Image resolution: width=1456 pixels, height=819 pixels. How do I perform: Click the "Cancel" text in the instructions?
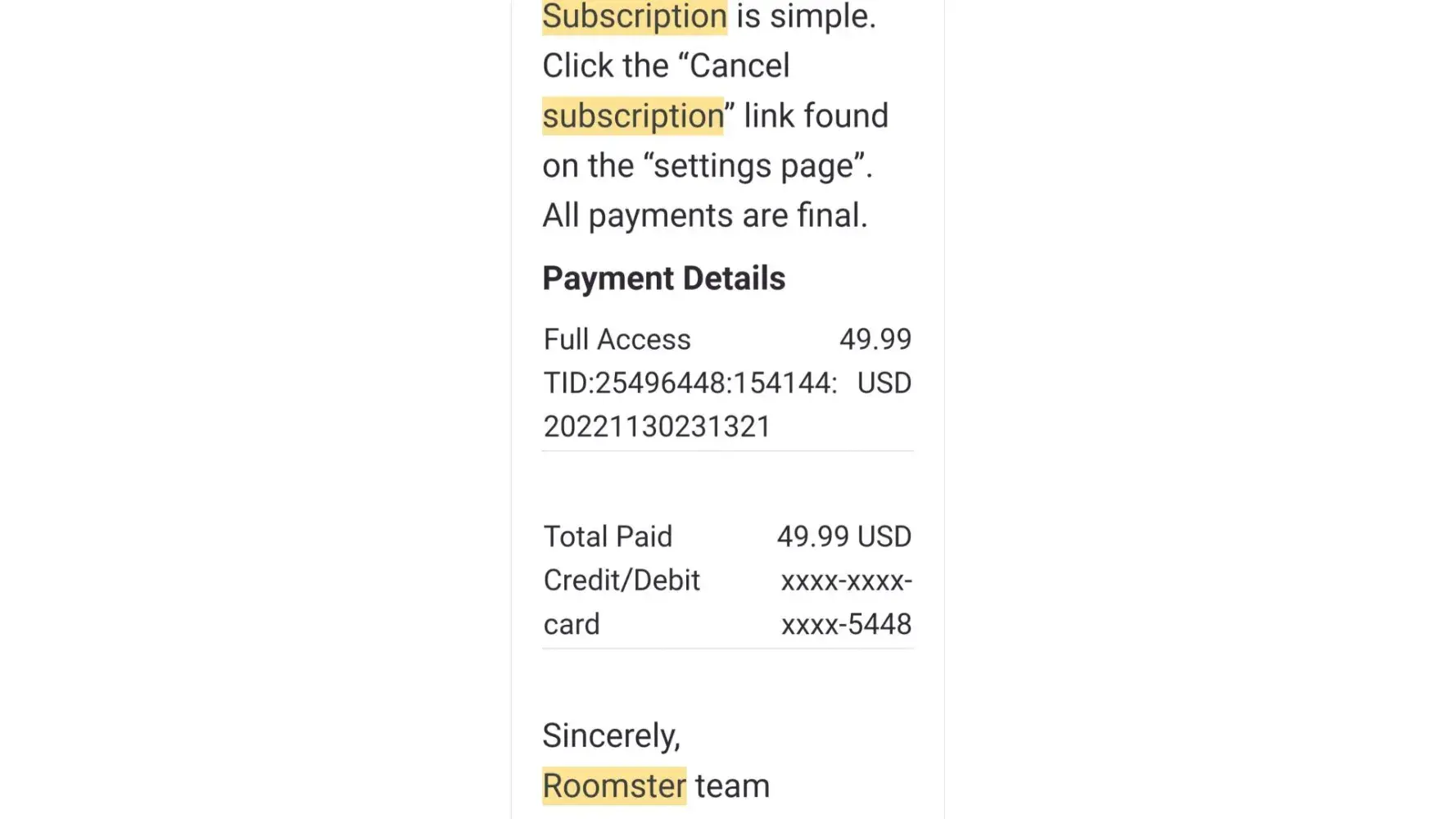click(739, 66)
